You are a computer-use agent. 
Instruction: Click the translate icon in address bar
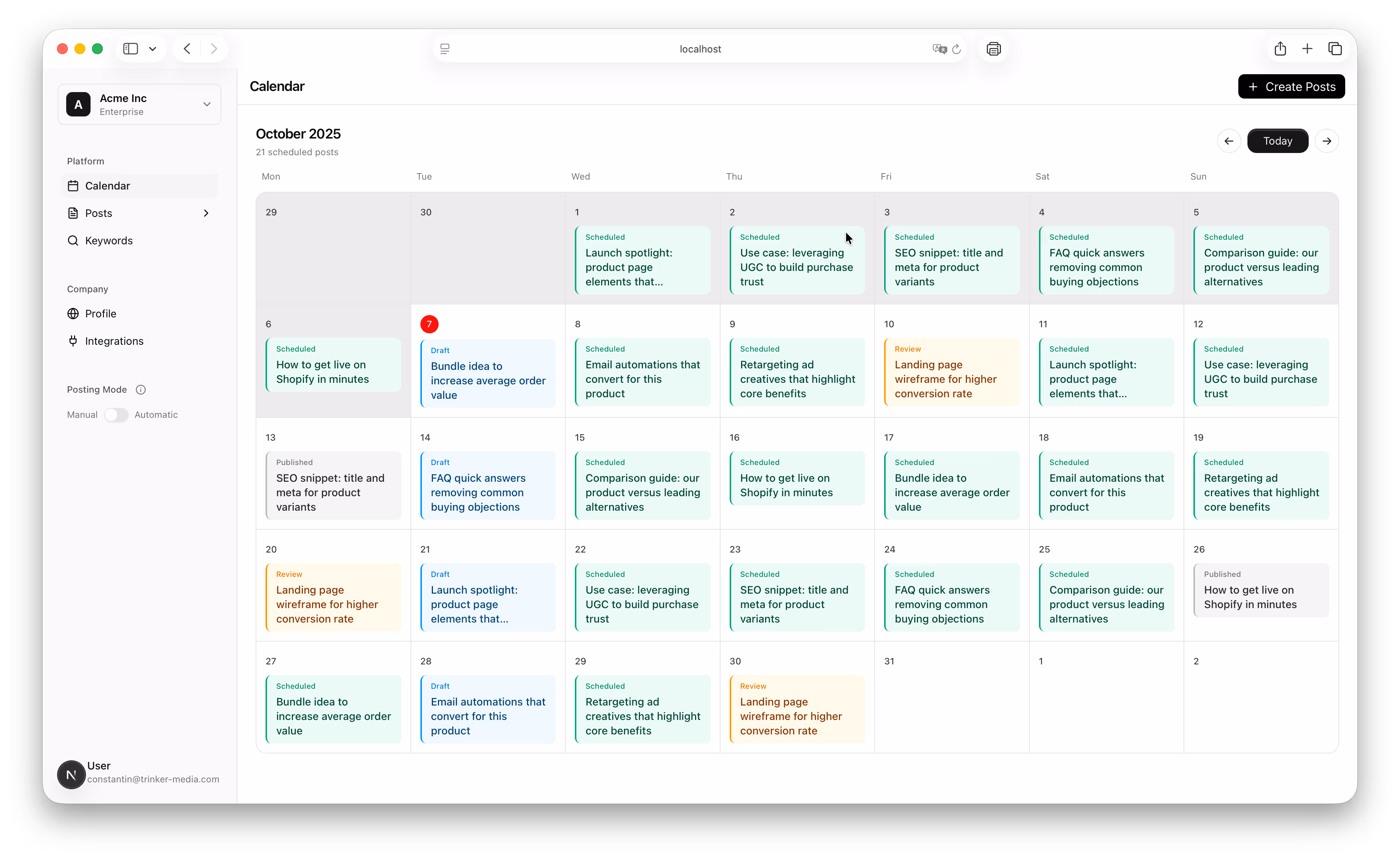point(939,49)
